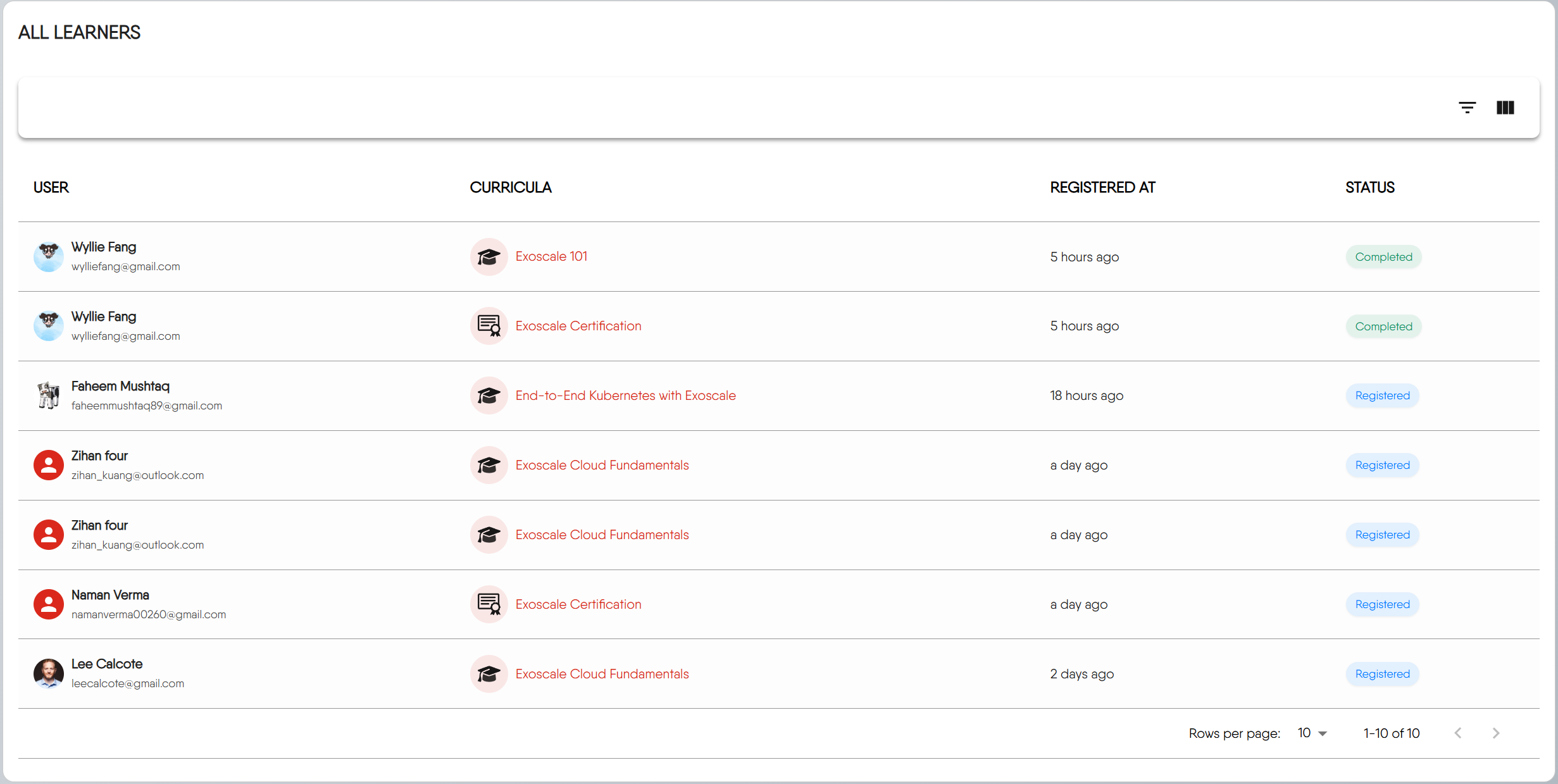
Task: Click the certificate icon in Wyllie Fang's row
Action: click(x=489, y=327)
